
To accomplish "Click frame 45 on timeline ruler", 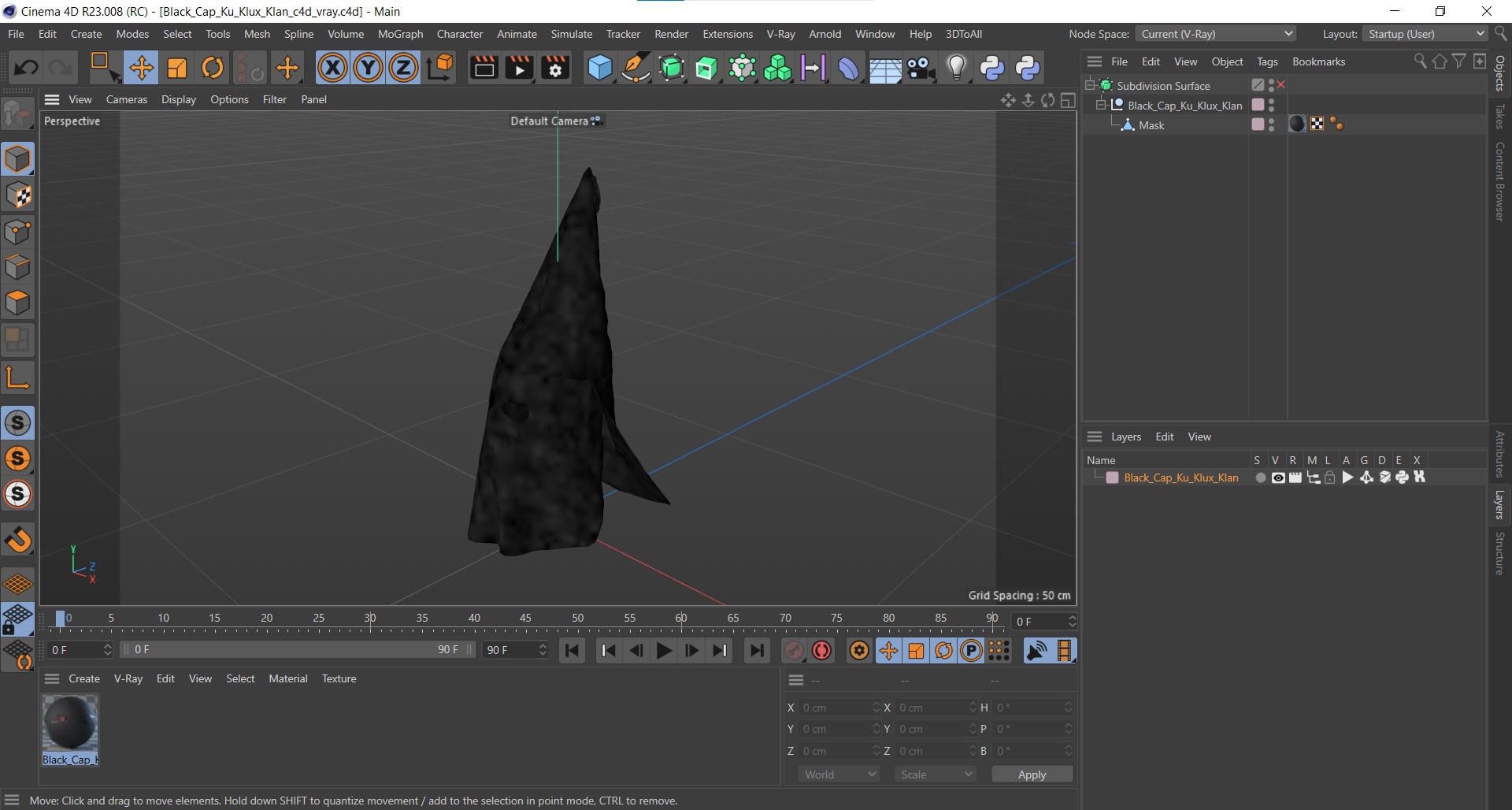I will (525, 619).
